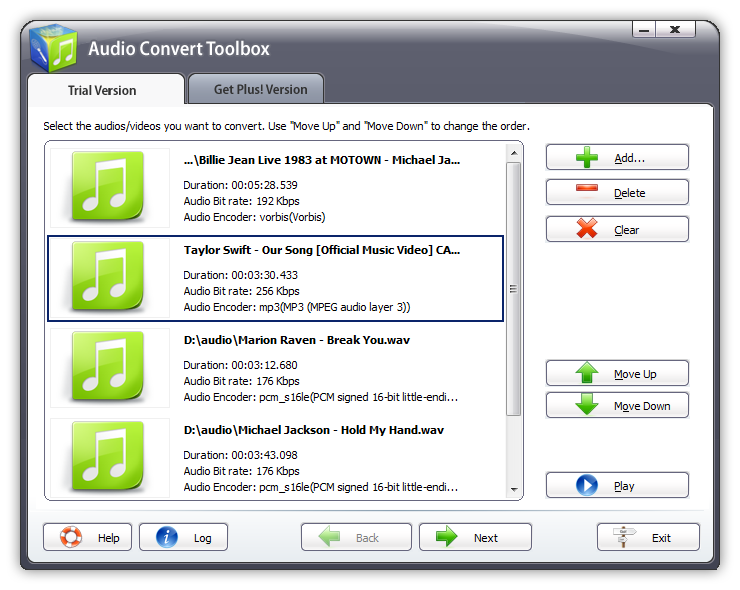Click the Clear button label
The image size is (740, 590).
point(626,230)
